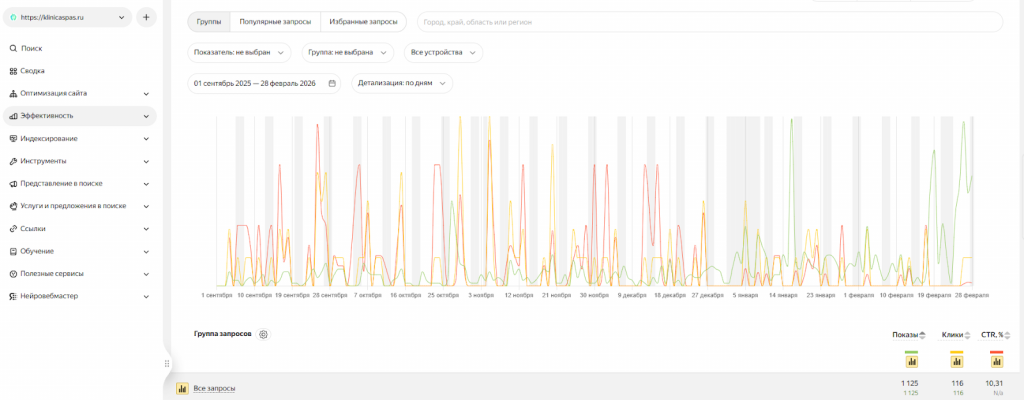The height and width of the screenshot is (400, 1024).
Task: Open Поиск in the sidebar menu
Action: 31,48
